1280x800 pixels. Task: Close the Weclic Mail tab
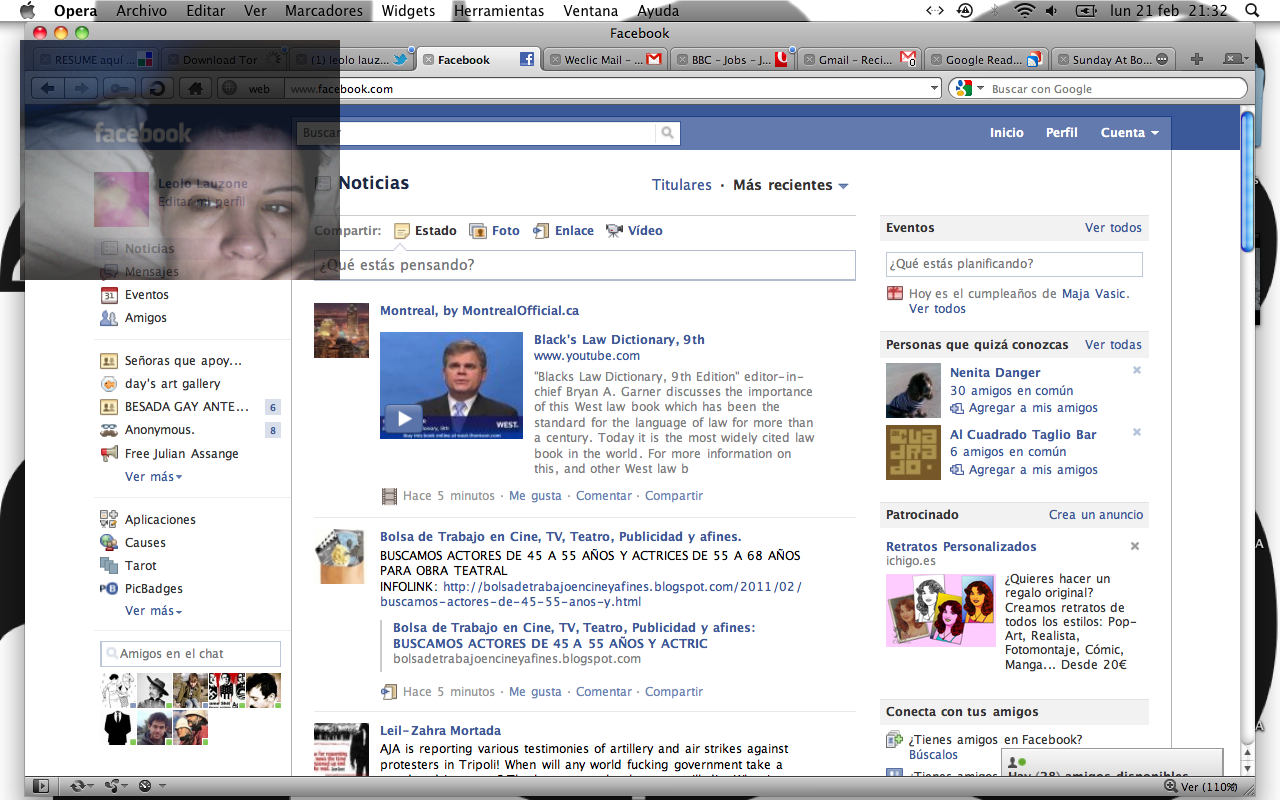(555, 60)
